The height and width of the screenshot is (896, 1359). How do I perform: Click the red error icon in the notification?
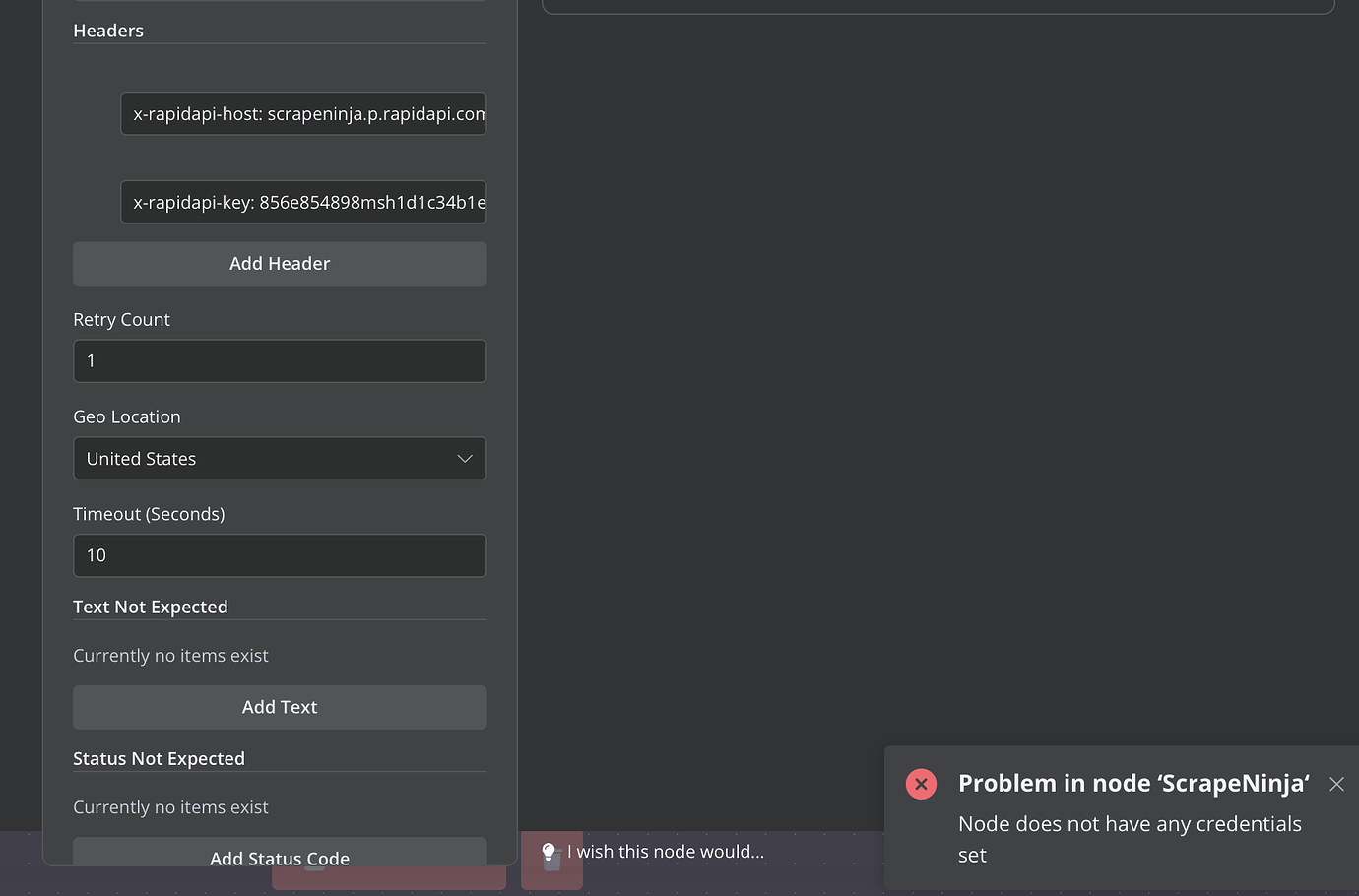[921, 784]
